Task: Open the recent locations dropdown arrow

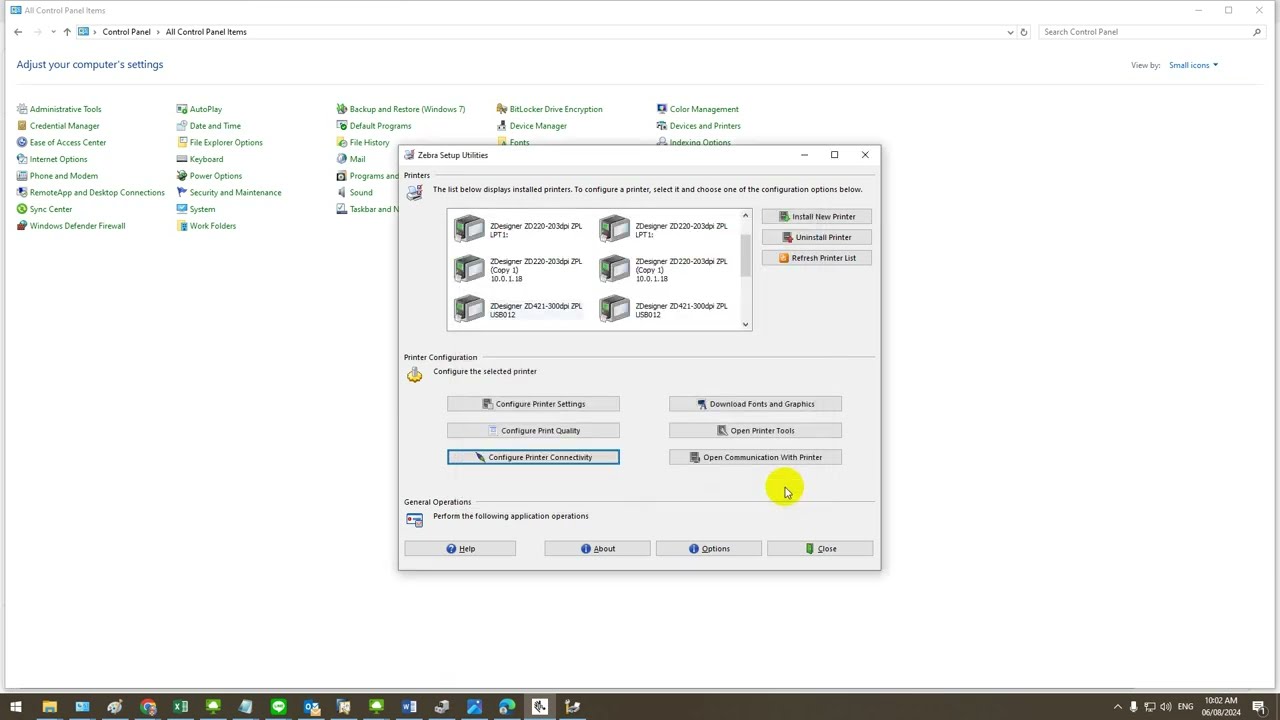Action: (53, 32)
